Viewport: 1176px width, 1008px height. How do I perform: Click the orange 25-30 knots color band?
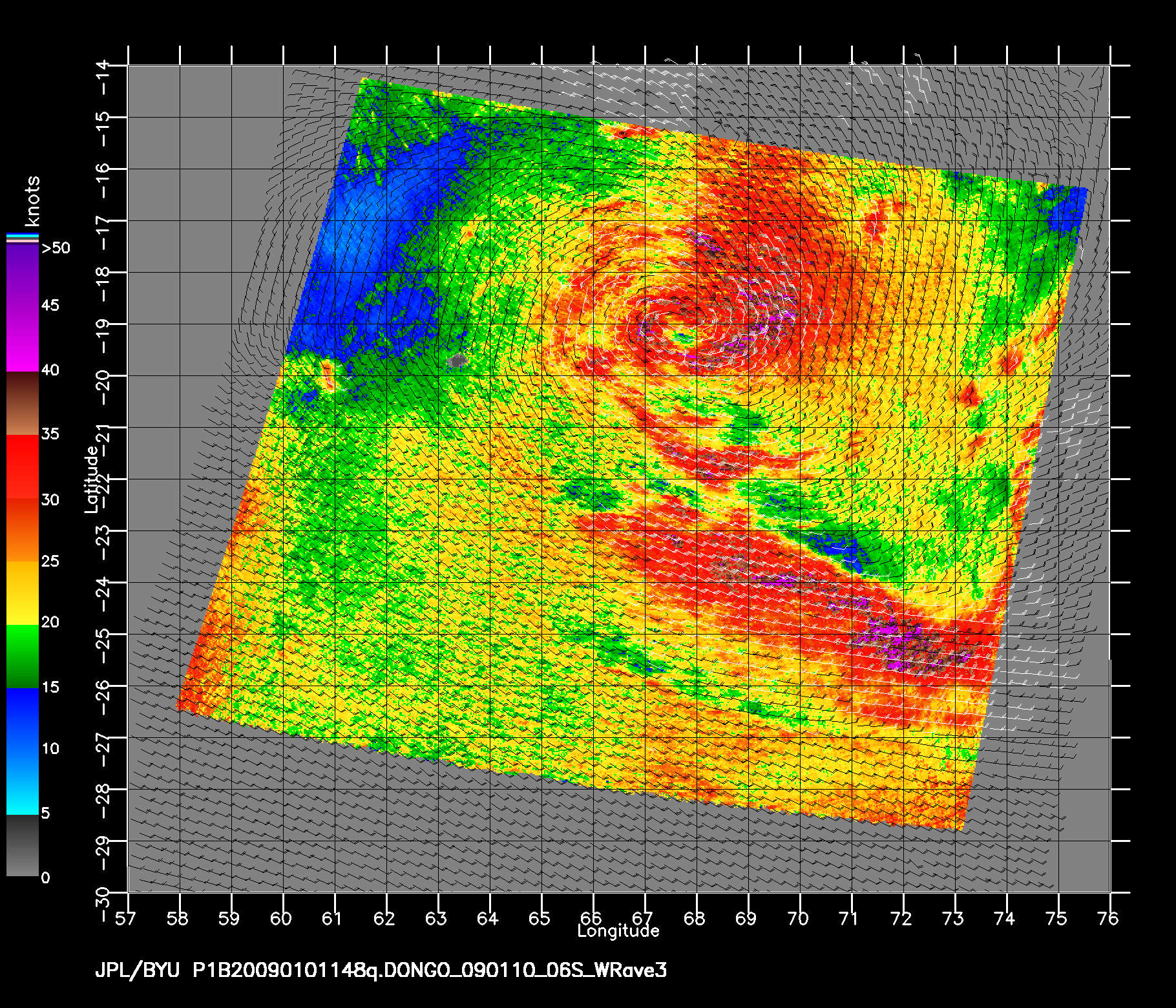tap(23, 530)
